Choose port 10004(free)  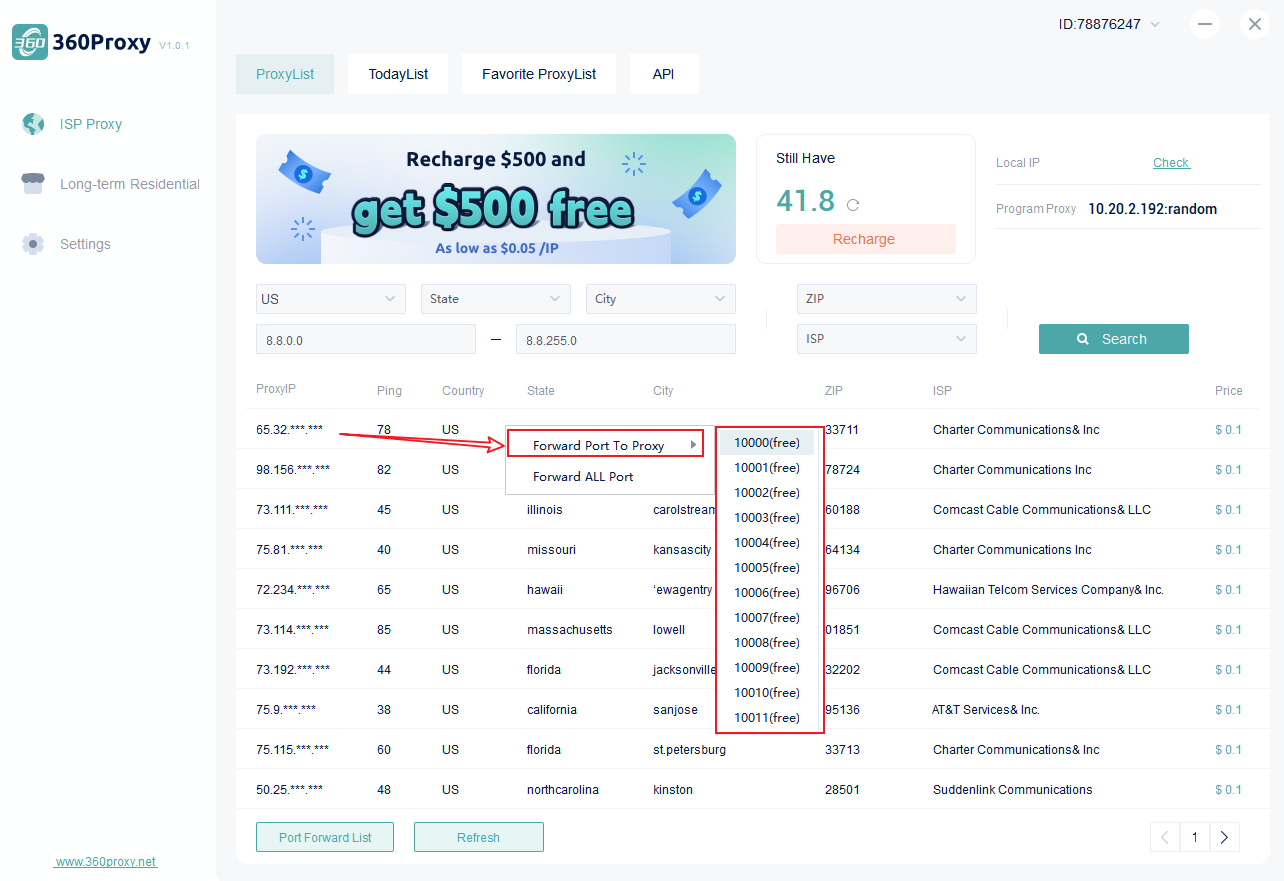[x=767, y=542]
